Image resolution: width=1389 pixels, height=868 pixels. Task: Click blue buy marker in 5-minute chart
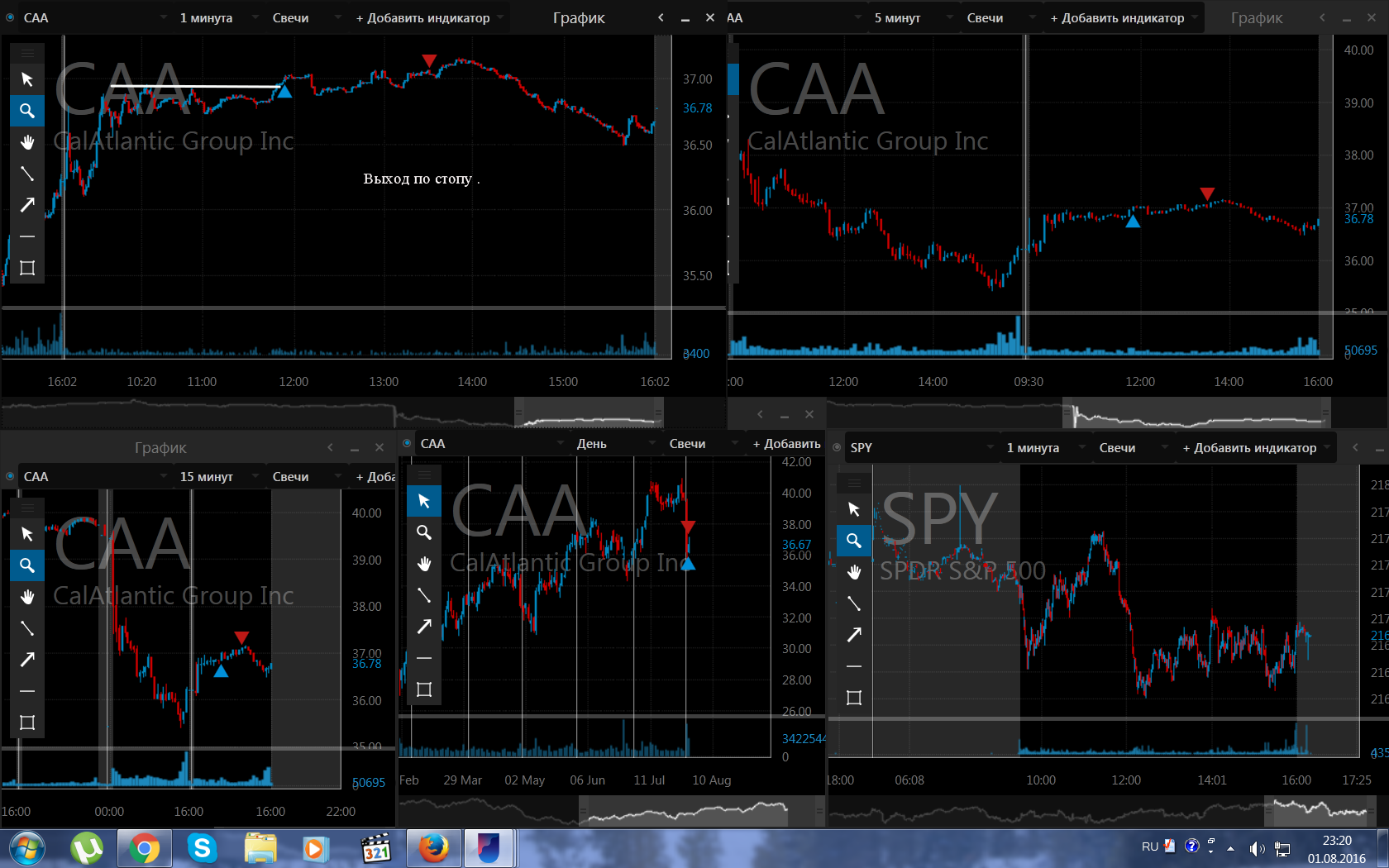(1133, 221)
